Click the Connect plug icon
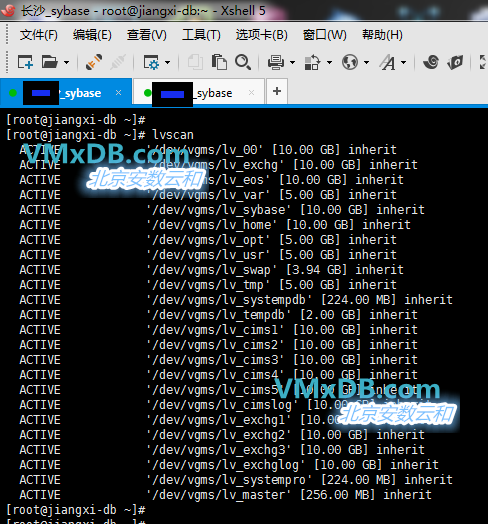 point(94,62)
